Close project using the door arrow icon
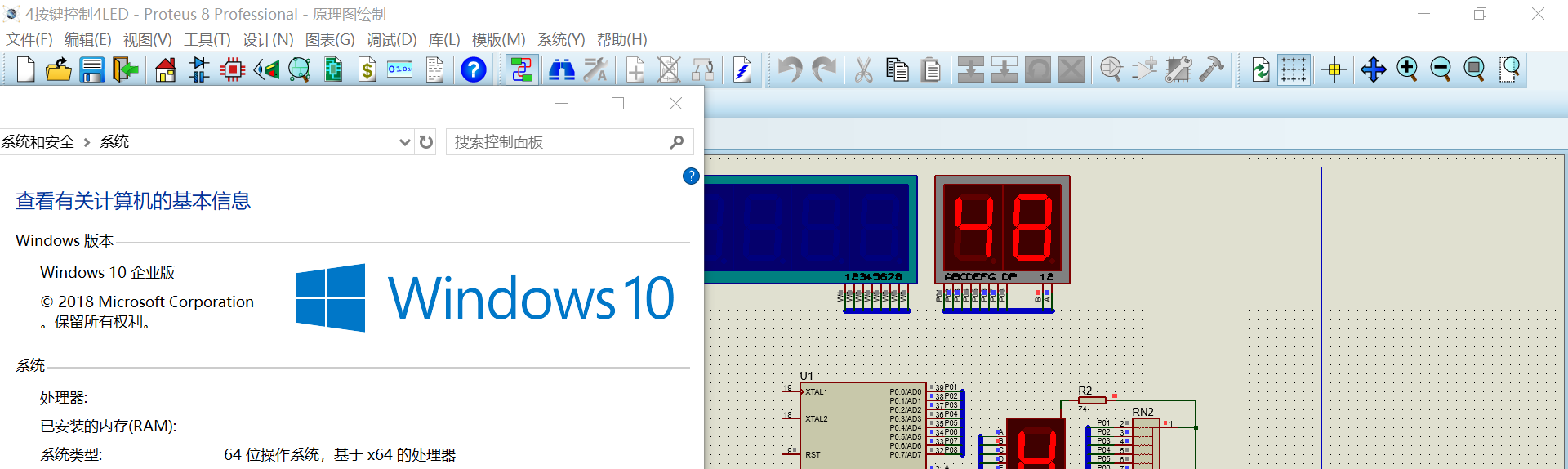 click(125, 70)
